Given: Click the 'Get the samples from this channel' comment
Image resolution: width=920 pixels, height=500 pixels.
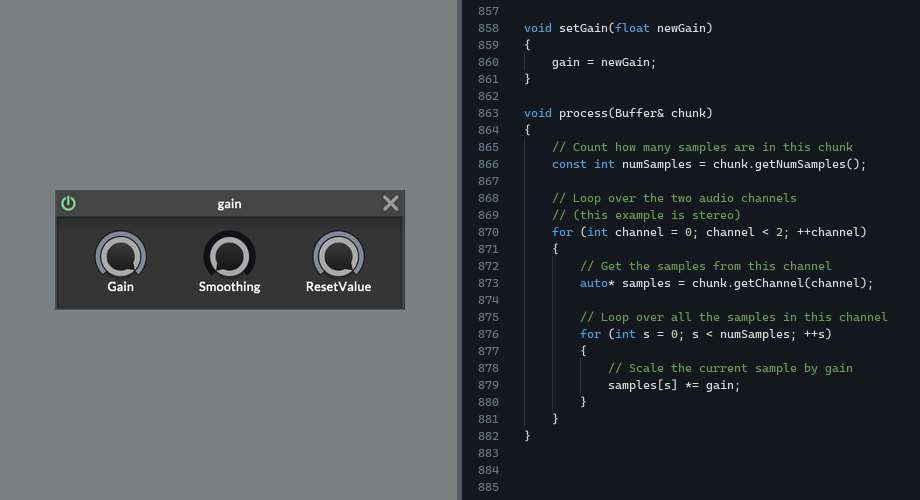Looking at the screenshot, I should tap(706, 266).
